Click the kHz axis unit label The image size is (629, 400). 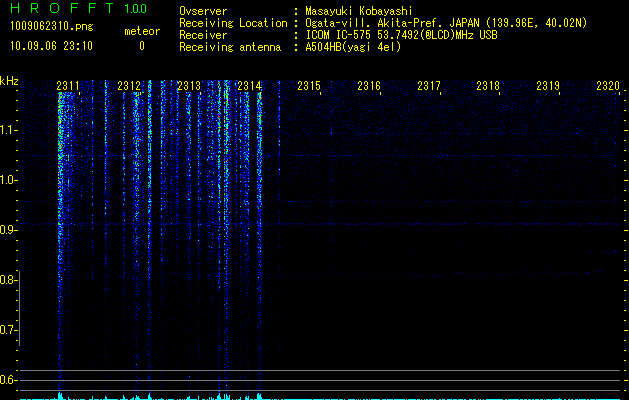[x=9, y=81]
